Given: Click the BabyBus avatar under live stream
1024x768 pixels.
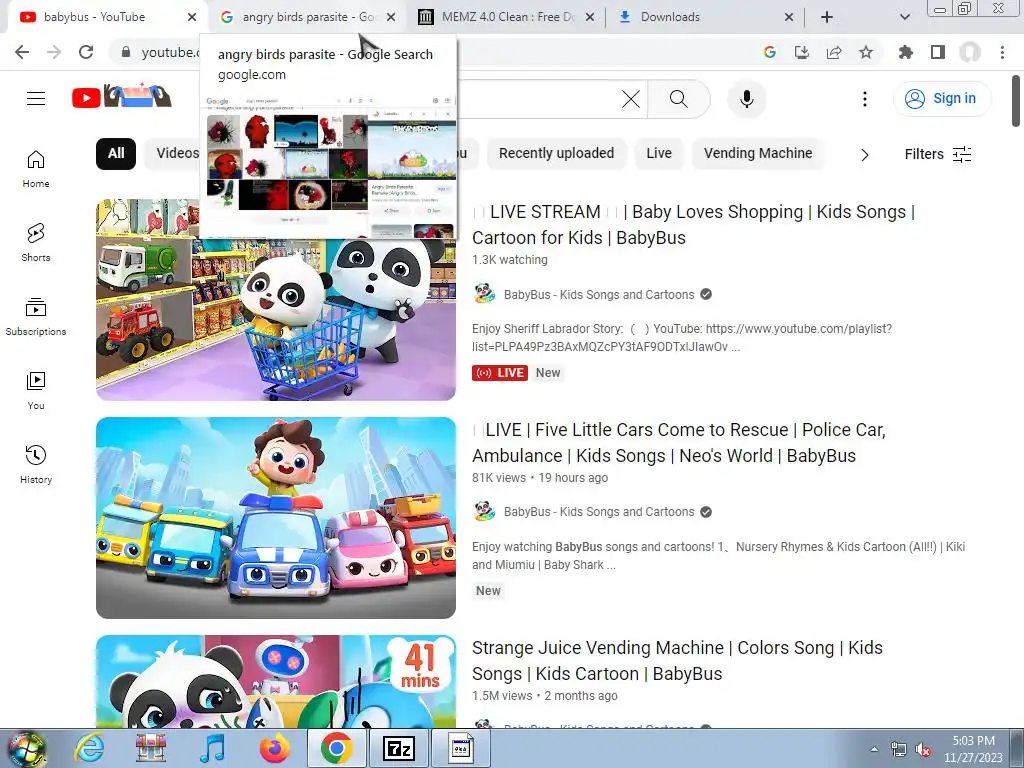Looking at the screenshot, I should [x=484, y=294].
